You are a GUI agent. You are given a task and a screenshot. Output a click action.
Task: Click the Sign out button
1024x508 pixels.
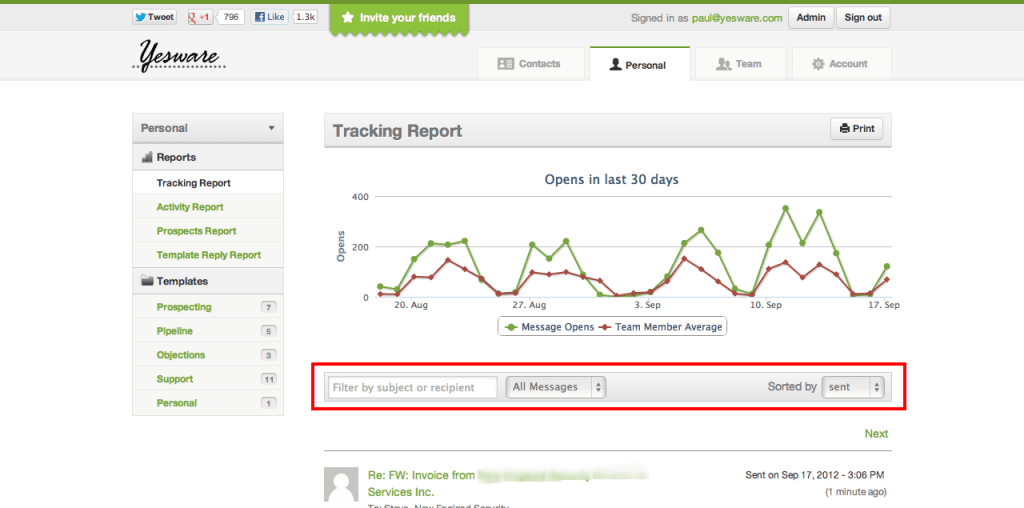pos(862,17)
